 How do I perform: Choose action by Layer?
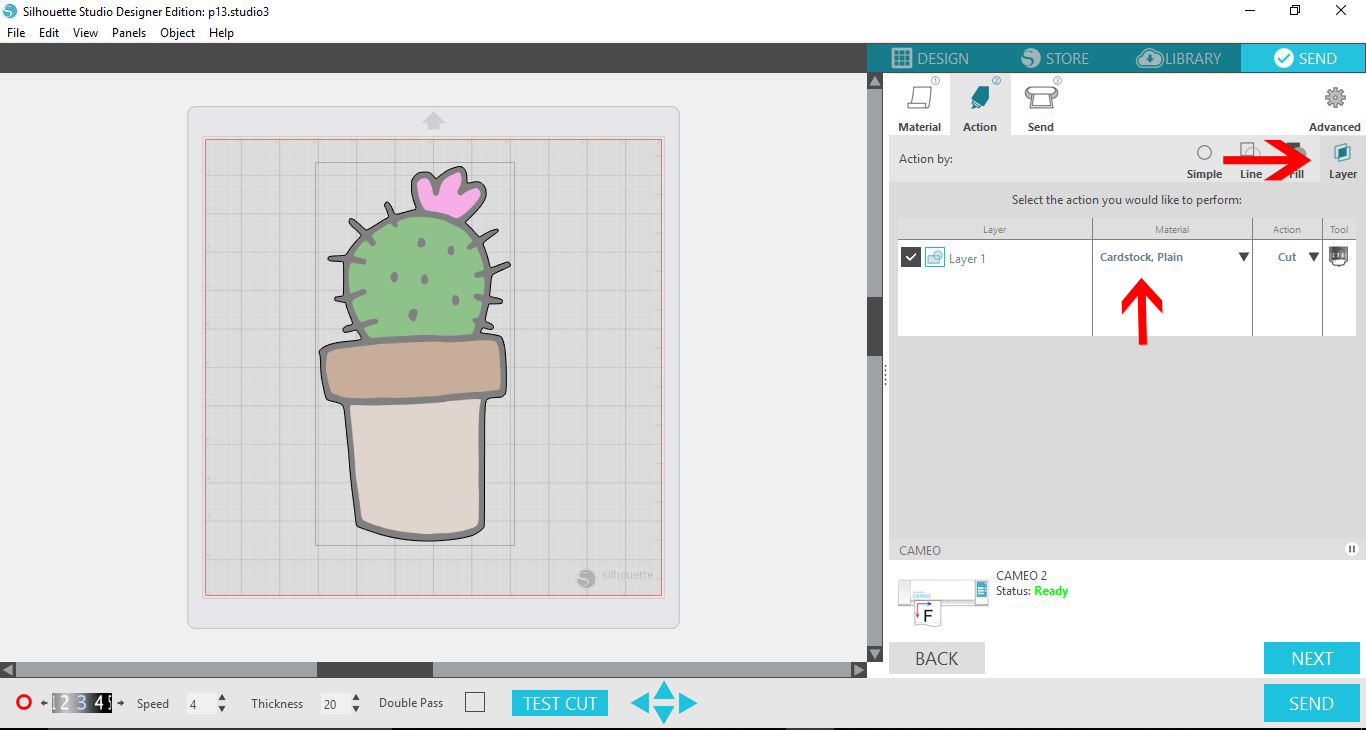point(1342,161)
